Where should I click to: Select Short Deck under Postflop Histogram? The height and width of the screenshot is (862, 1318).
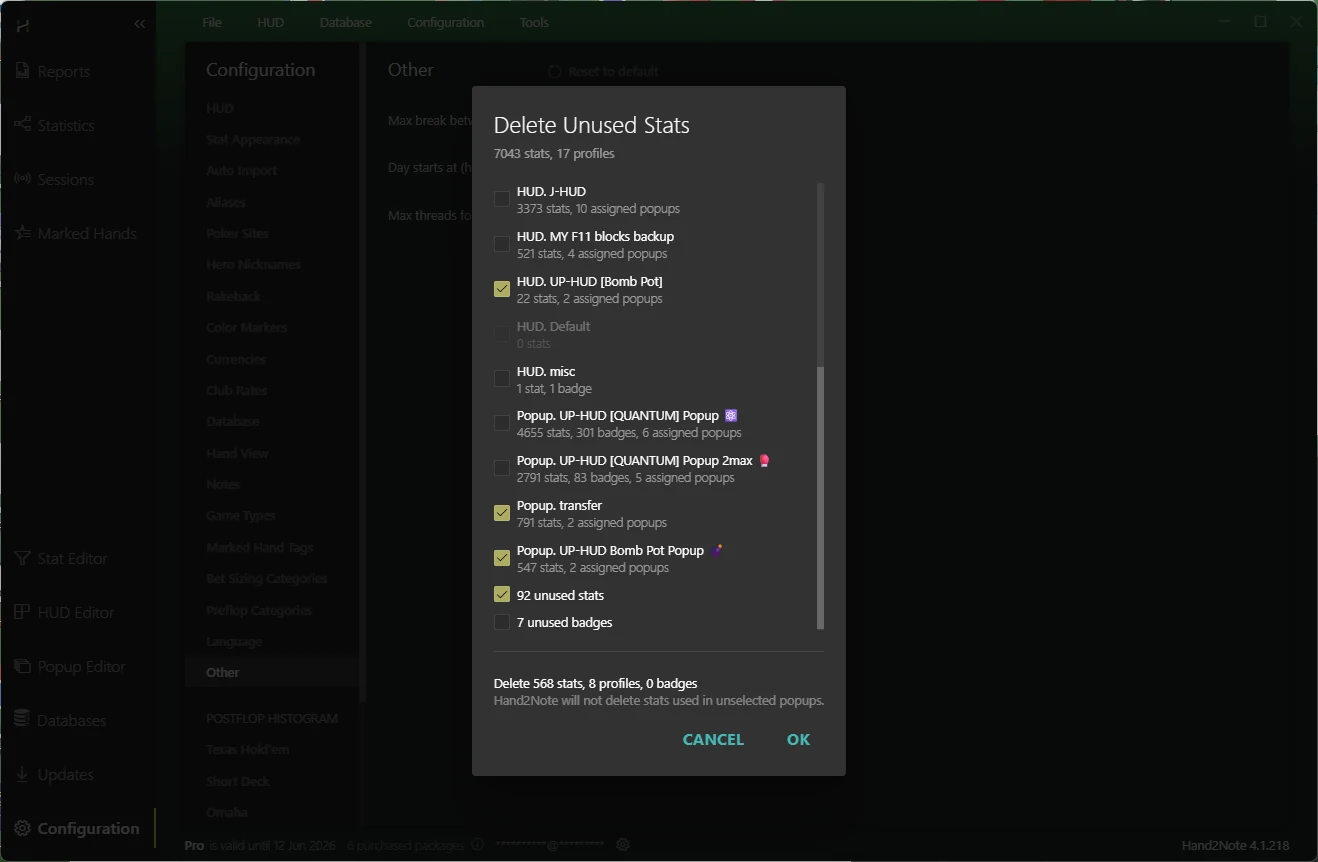click(238, 782)
